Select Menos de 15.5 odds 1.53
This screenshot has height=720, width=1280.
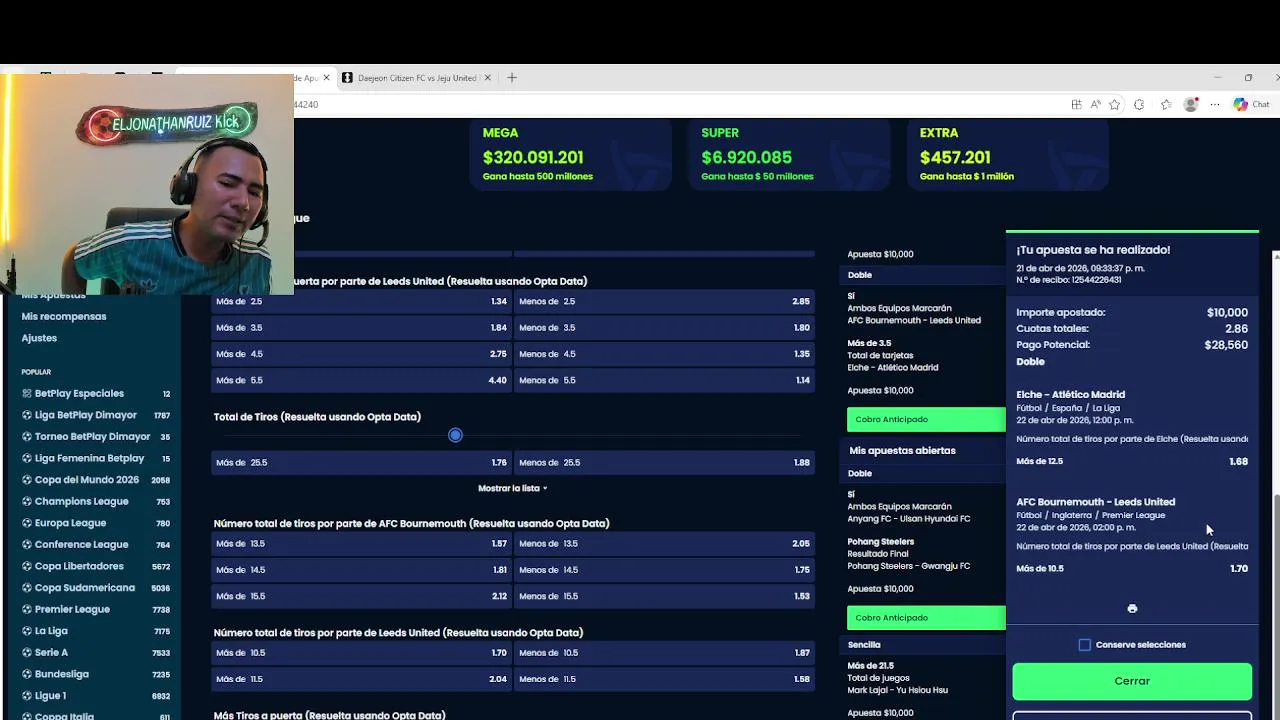(x=664, y=596)
